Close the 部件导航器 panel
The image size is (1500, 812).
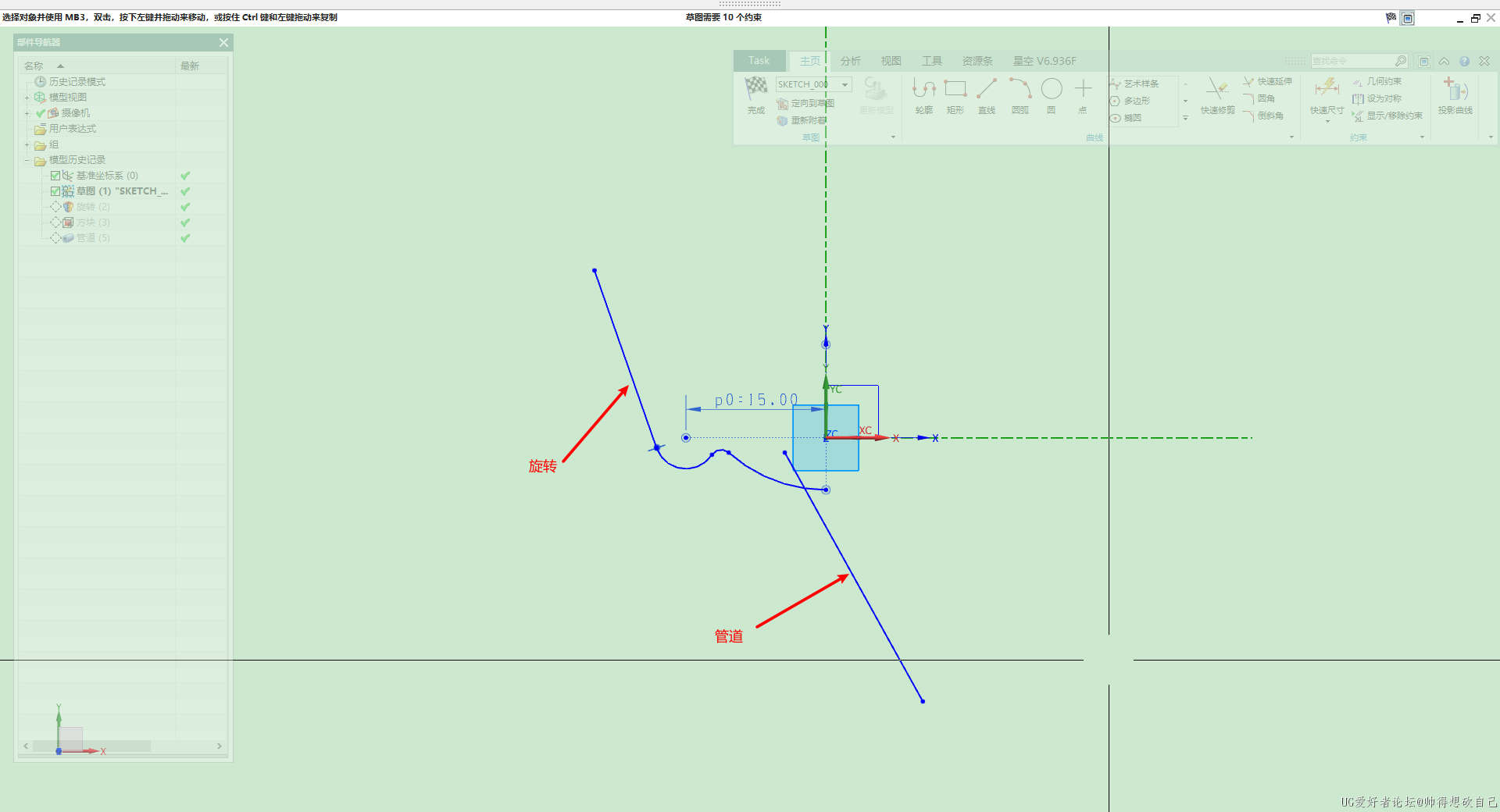(x=223, y=42)
